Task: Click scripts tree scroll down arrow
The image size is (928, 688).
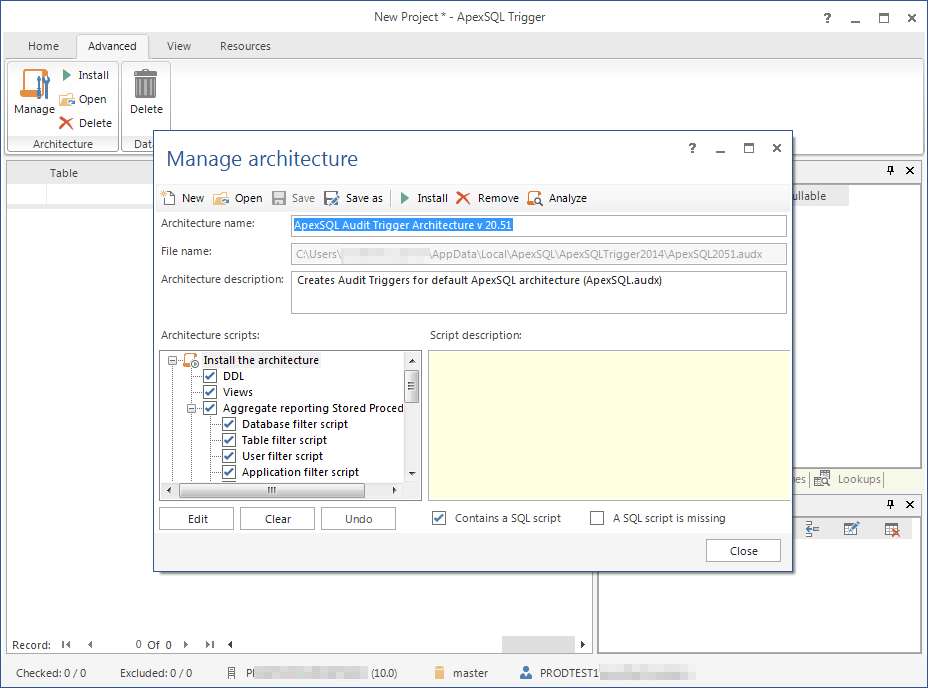Action: coord(412,474)
